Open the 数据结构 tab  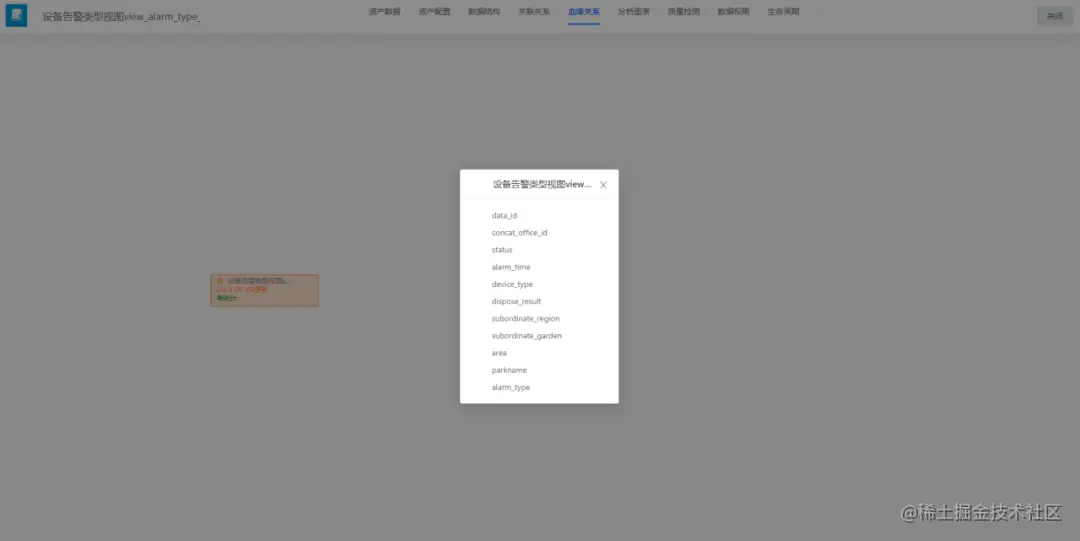(x=484, y=12)
